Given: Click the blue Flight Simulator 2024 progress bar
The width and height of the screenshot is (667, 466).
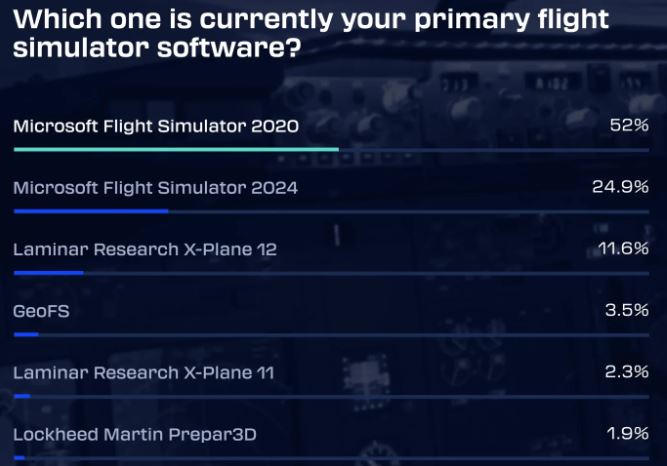Looking at the screenshot, I should pos(91,211).
